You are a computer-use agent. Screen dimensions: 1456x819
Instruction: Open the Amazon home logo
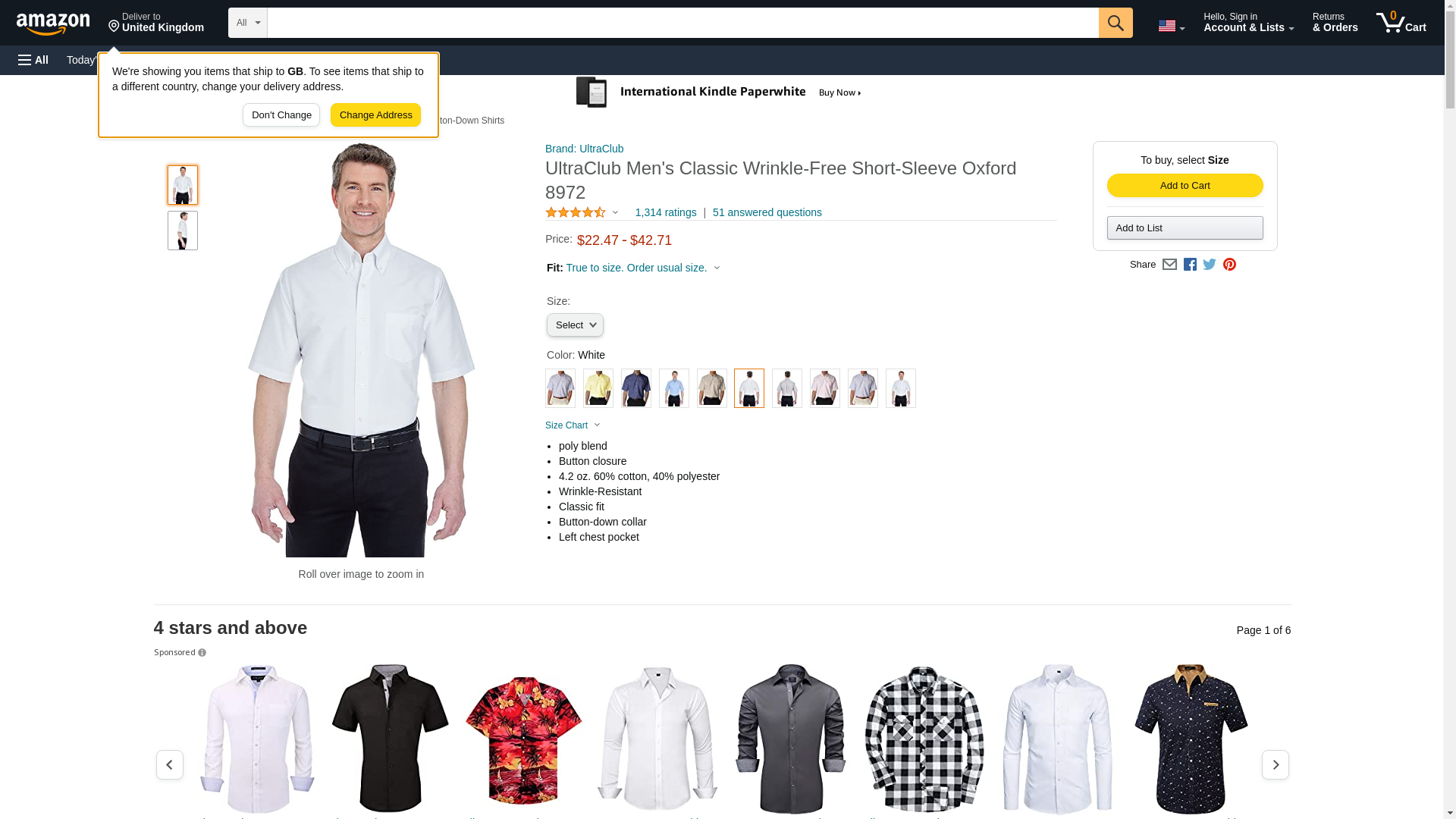[x=53, y=24]
